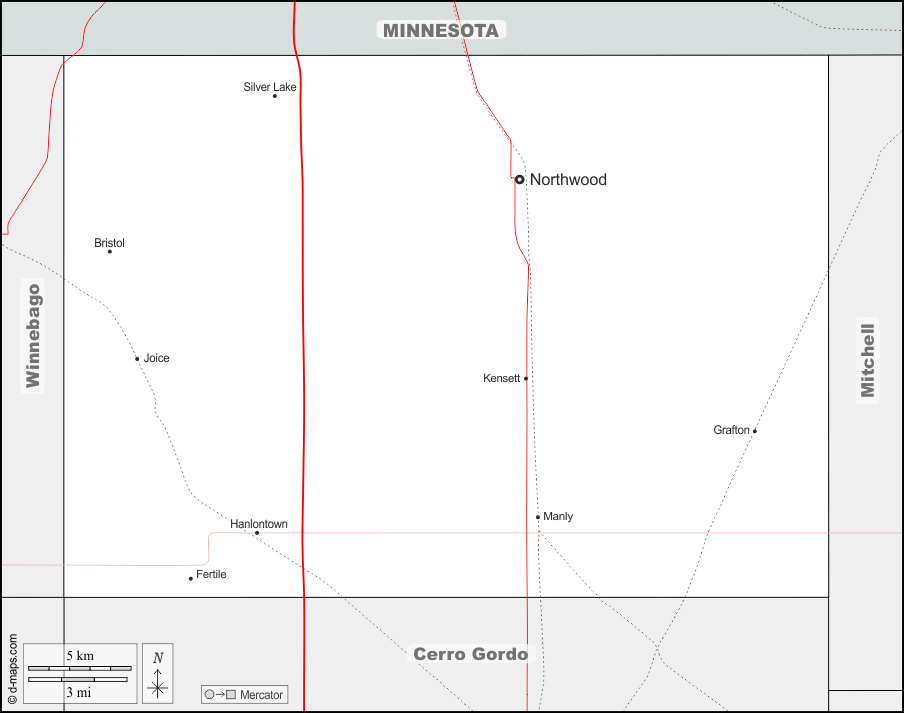Select the Joice town dot marker
The height and width of the screenshot is (713, 904).
137,358
